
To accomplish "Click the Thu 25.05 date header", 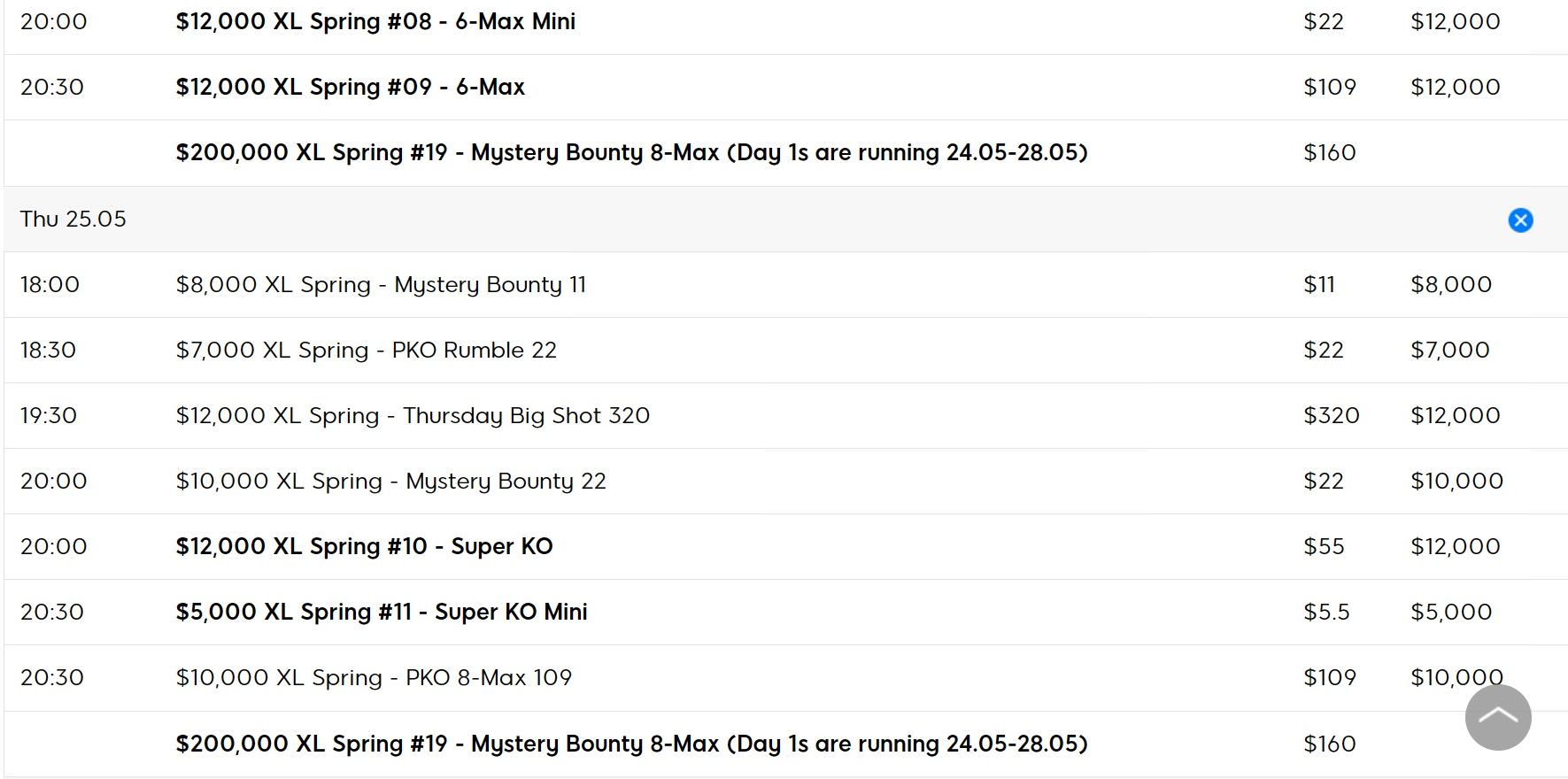I will tap(73, 220).
